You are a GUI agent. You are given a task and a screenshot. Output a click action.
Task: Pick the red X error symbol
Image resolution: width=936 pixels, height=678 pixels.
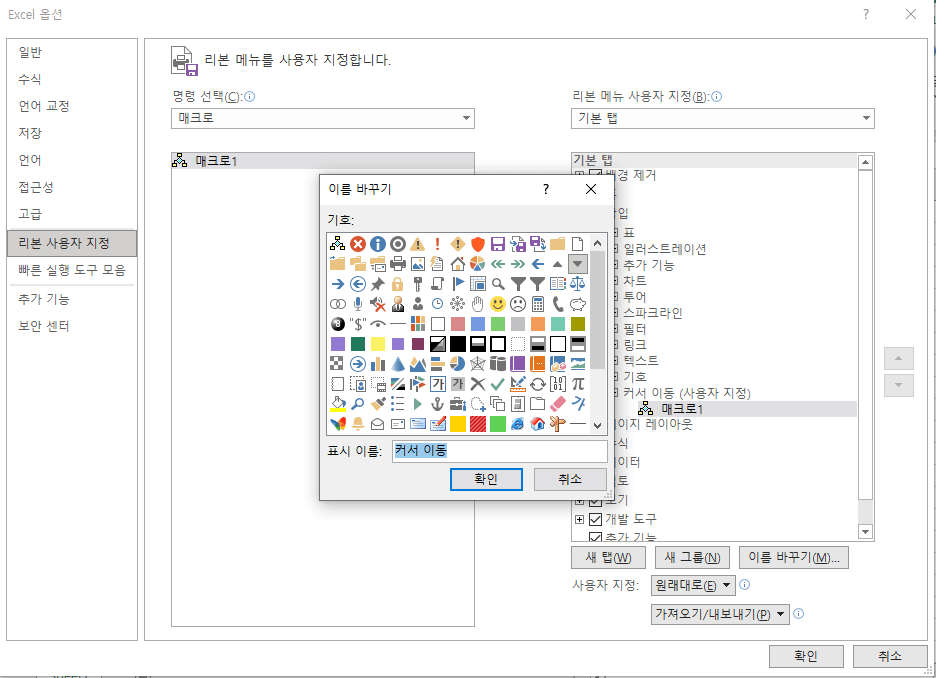click(x=358, y=244)
